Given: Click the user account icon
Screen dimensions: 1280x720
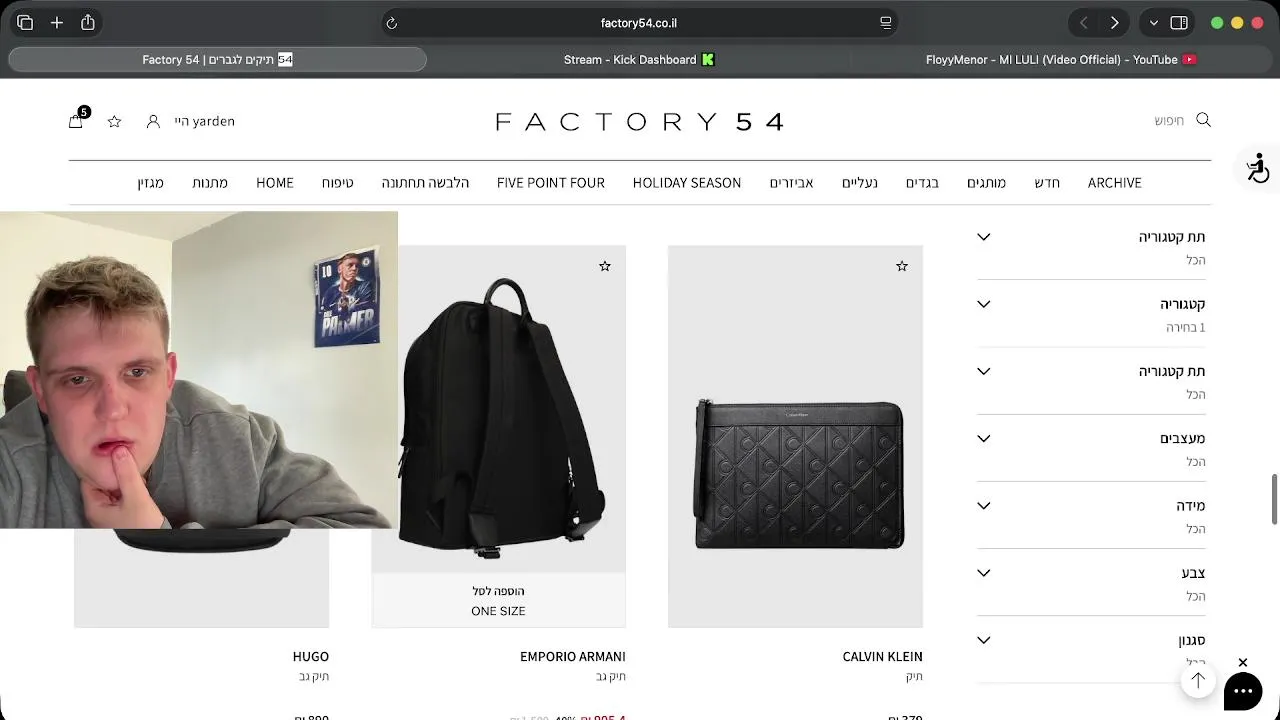Looking at the screenshot, I should [153, 121].
